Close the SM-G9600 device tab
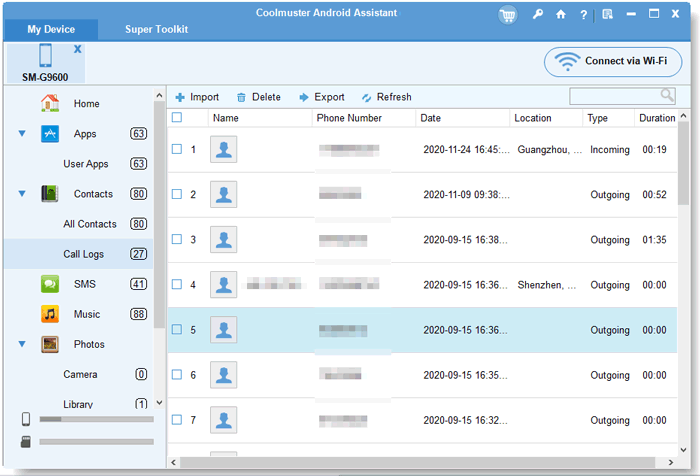 pyautogui.click(x=78, y=49)
